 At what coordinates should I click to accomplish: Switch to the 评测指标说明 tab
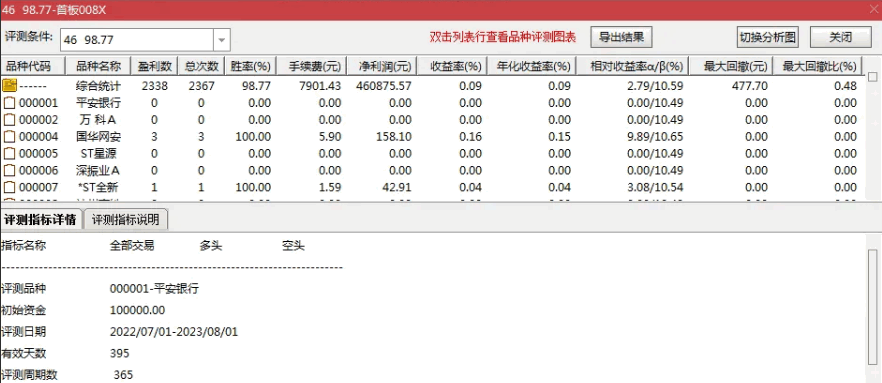pos(125,220)
